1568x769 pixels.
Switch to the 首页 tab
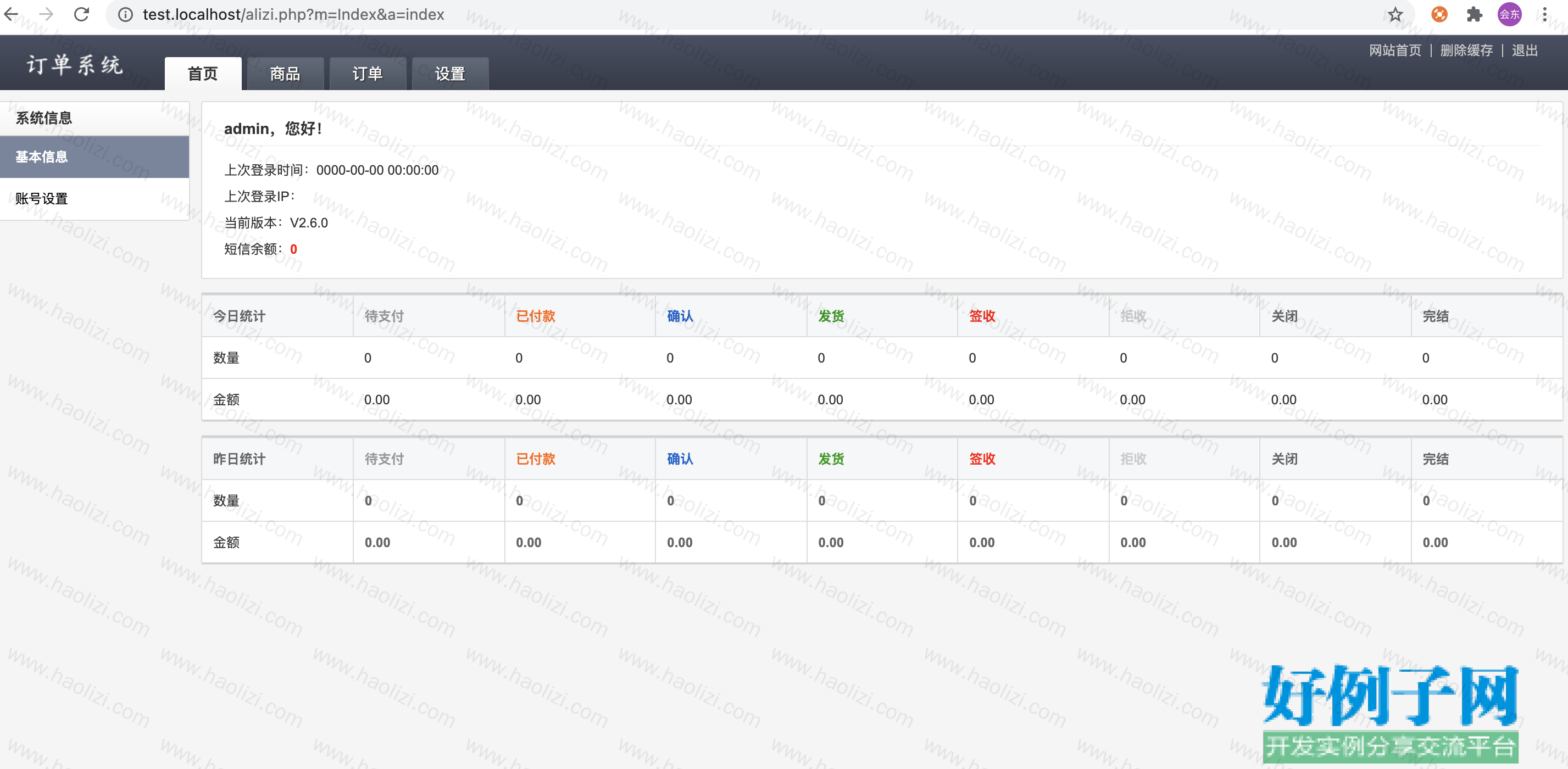click(203, 74)
